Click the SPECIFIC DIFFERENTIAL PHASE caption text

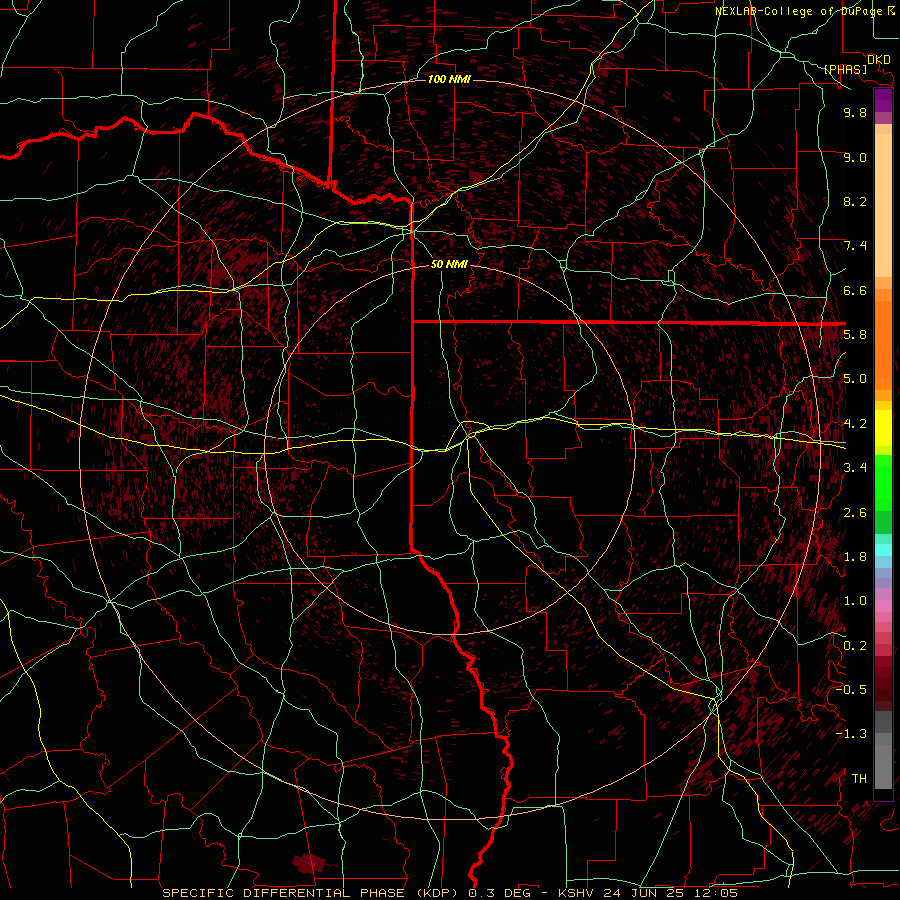[284, 893]
